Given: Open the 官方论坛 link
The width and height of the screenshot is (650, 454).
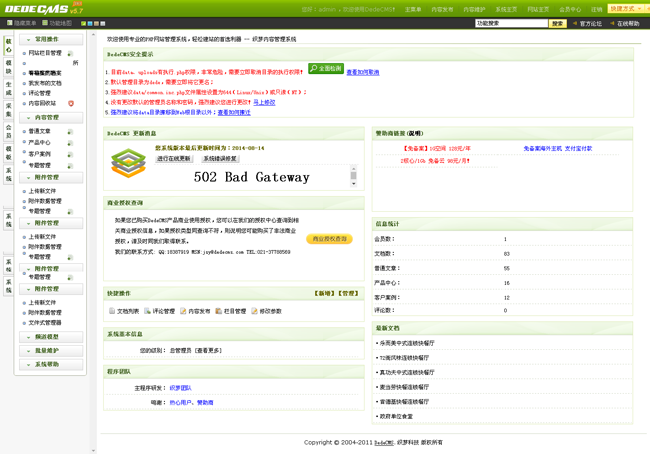Looking at the screenshot, I should point(590,24).
